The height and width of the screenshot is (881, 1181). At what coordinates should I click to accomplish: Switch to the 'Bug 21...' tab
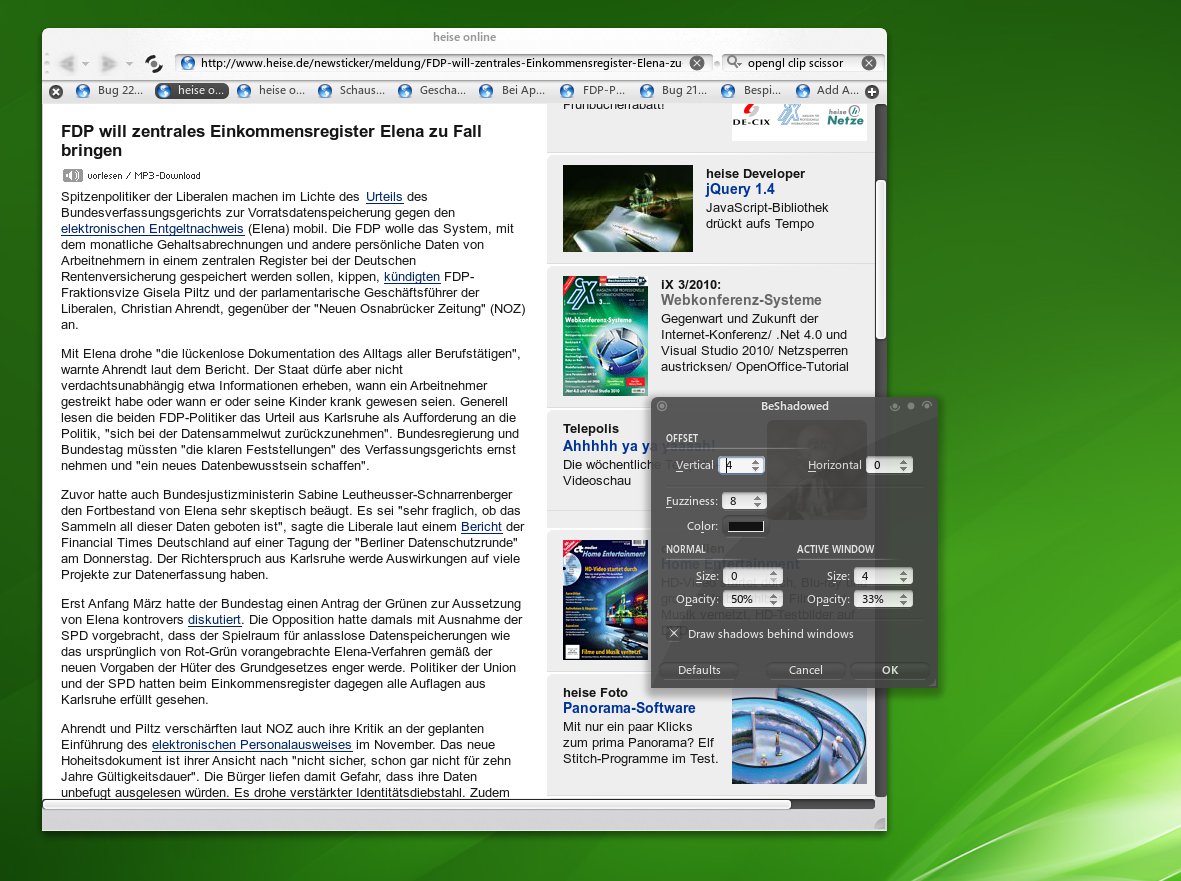(674, 90)
